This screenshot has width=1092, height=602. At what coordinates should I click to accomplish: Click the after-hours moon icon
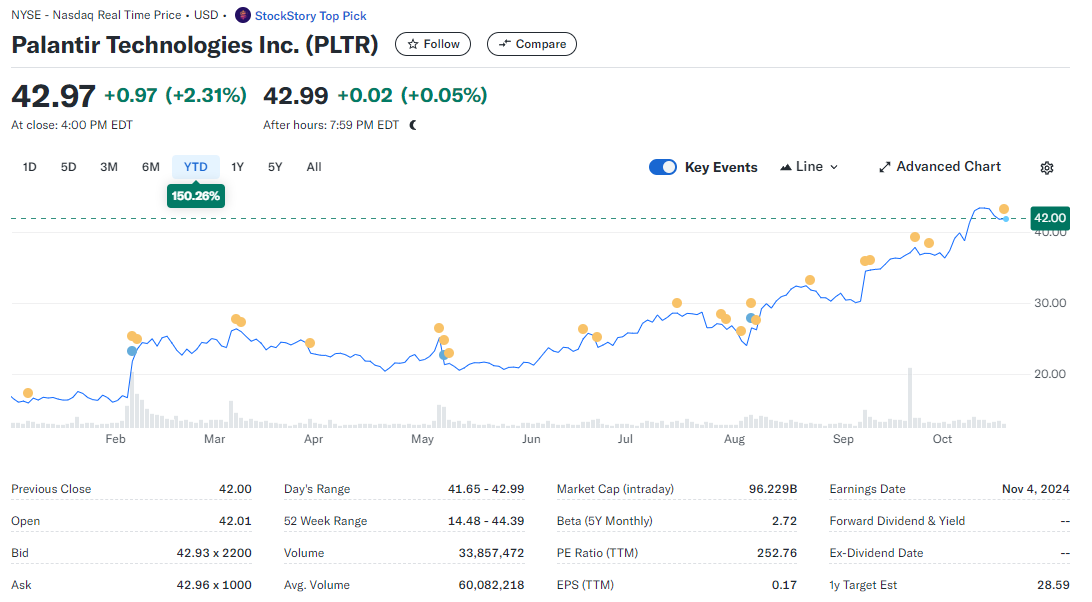413,125
